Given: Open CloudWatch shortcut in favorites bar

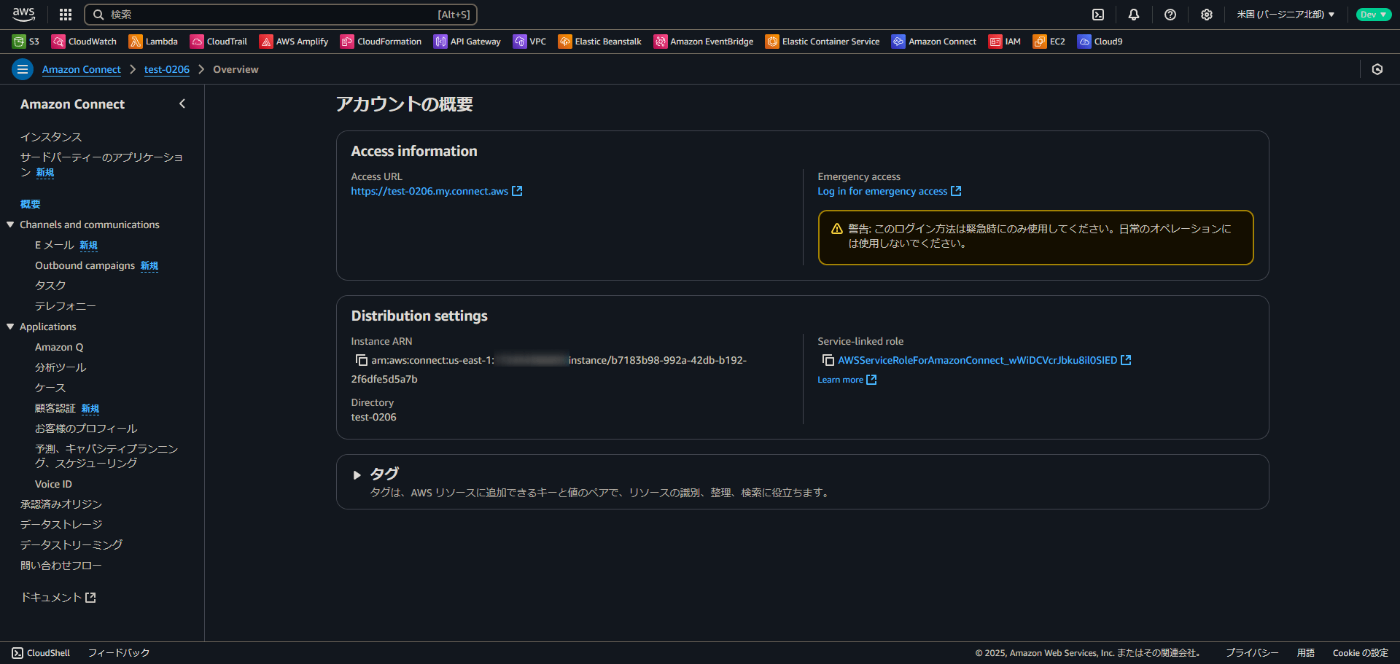Looking at the screenshot, I should [x=84, y=42].
